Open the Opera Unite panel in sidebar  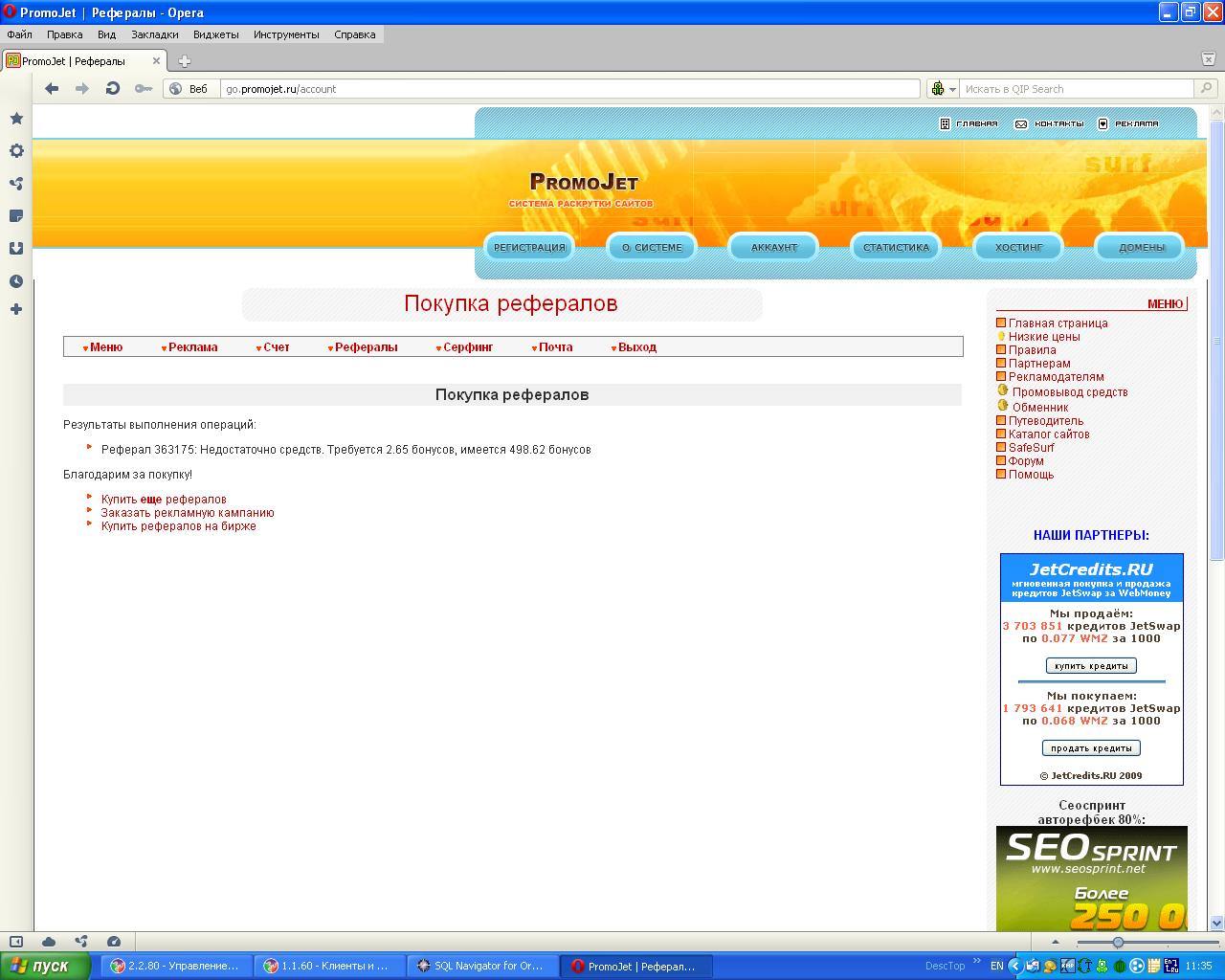[x=16, y=183]
